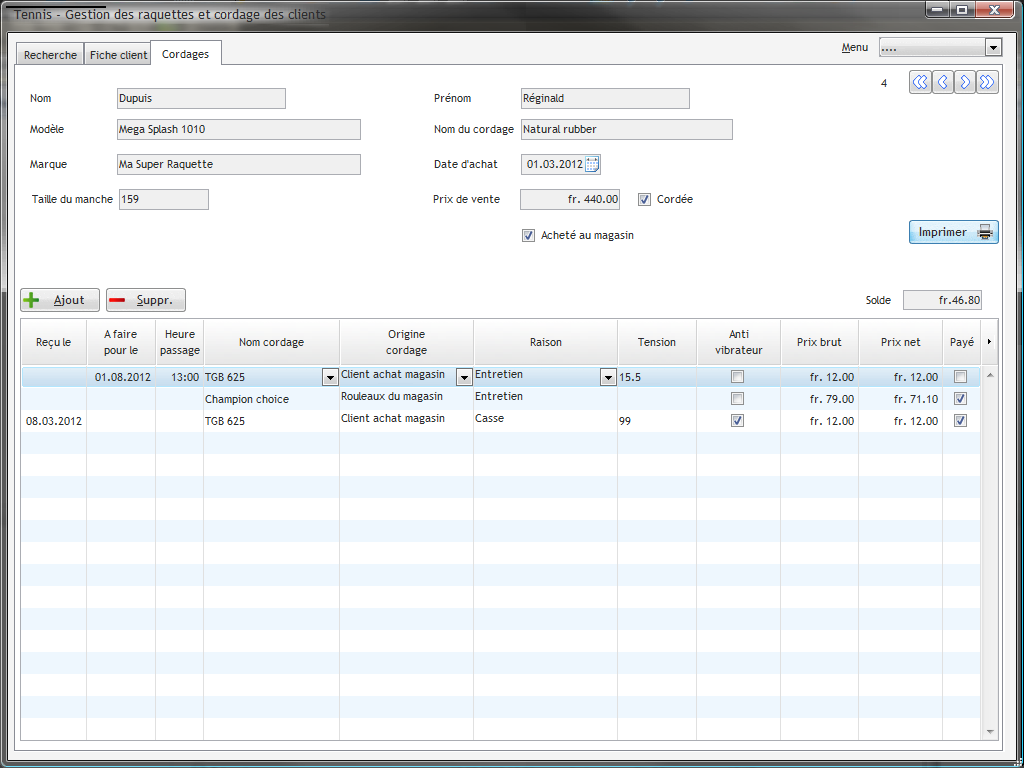
Task: Sort by the Prix net column header
Action: tap(901, 342)
